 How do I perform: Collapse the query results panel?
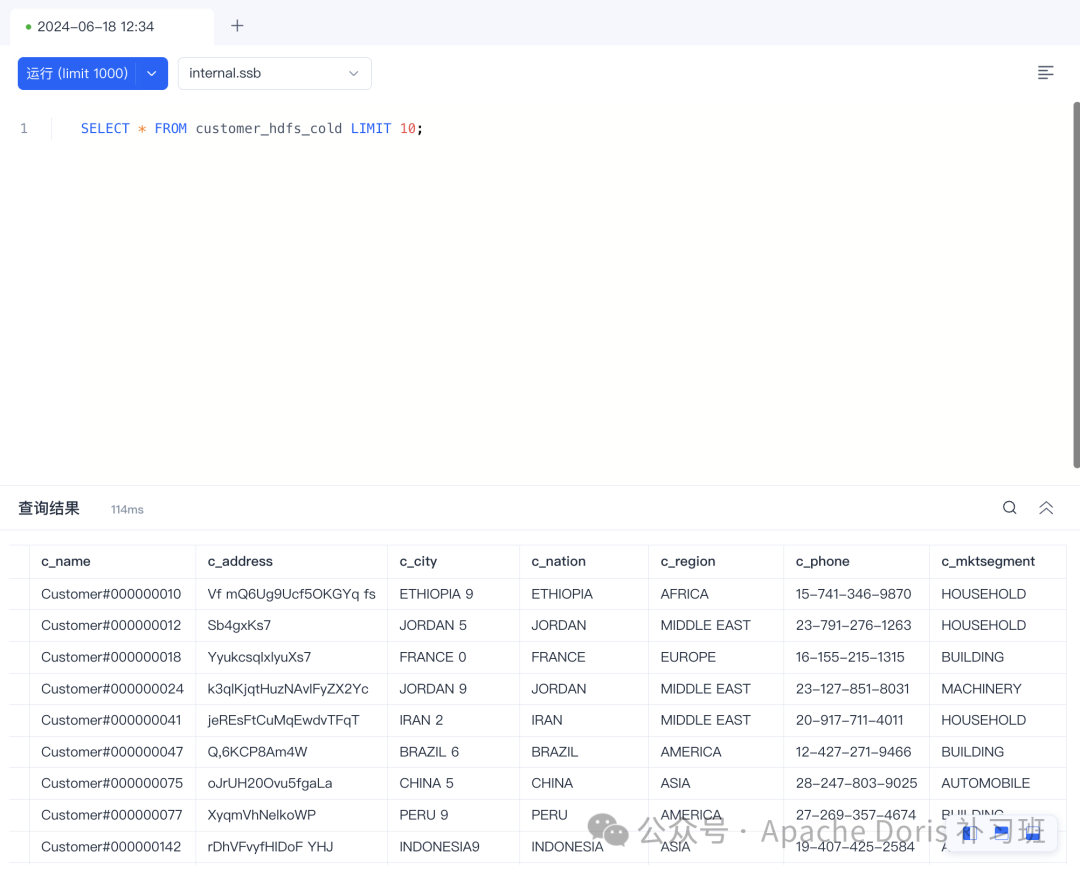click(1046, 508)
